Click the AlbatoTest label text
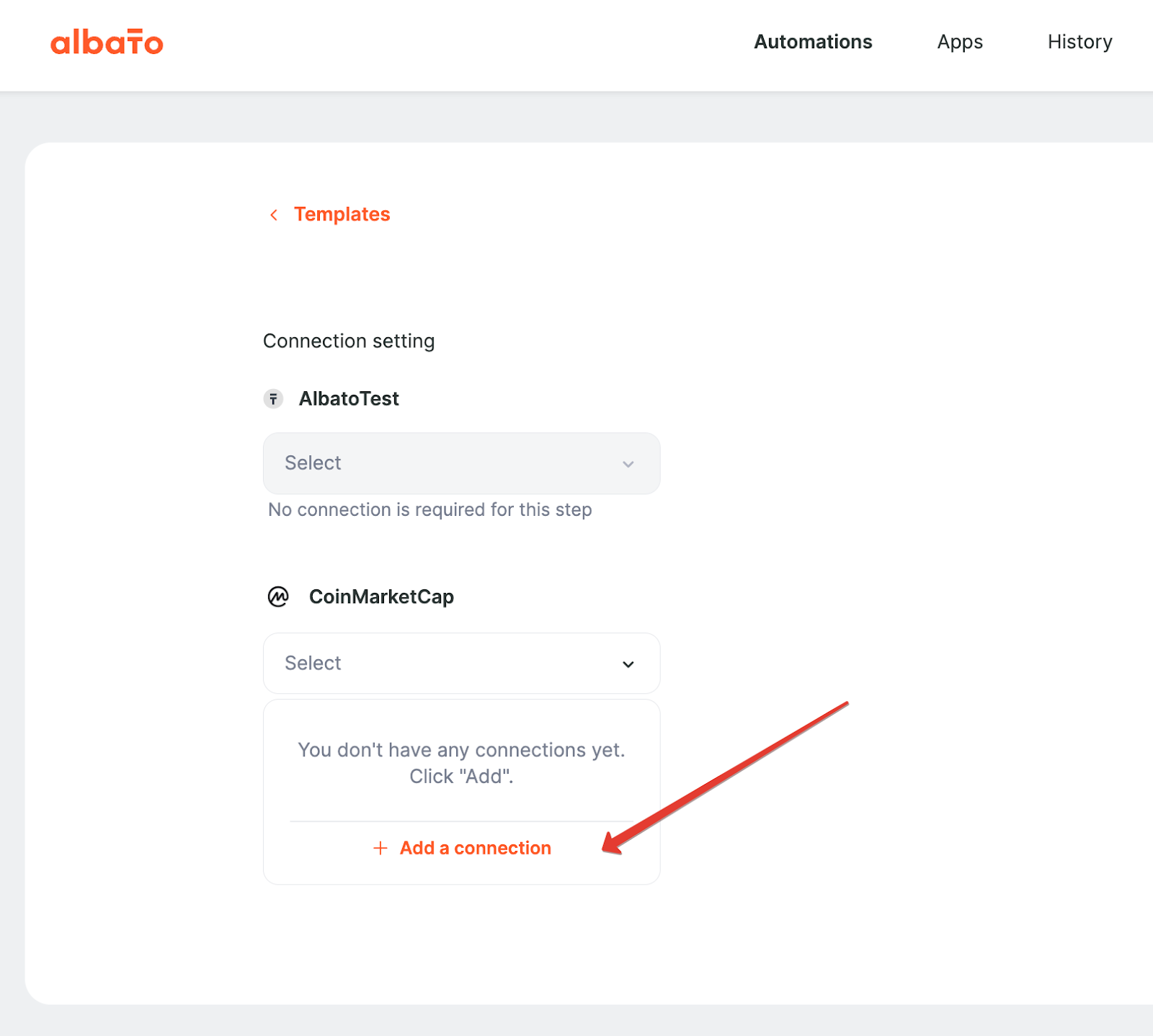 (349, 398)
